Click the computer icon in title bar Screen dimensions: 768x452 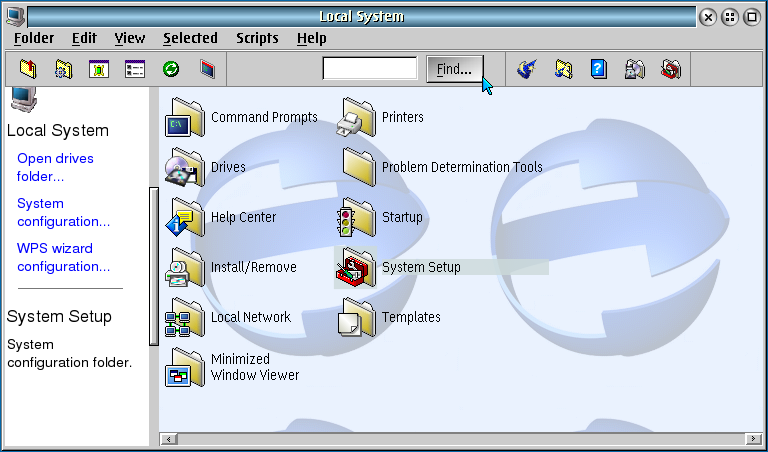click(15, 17)
